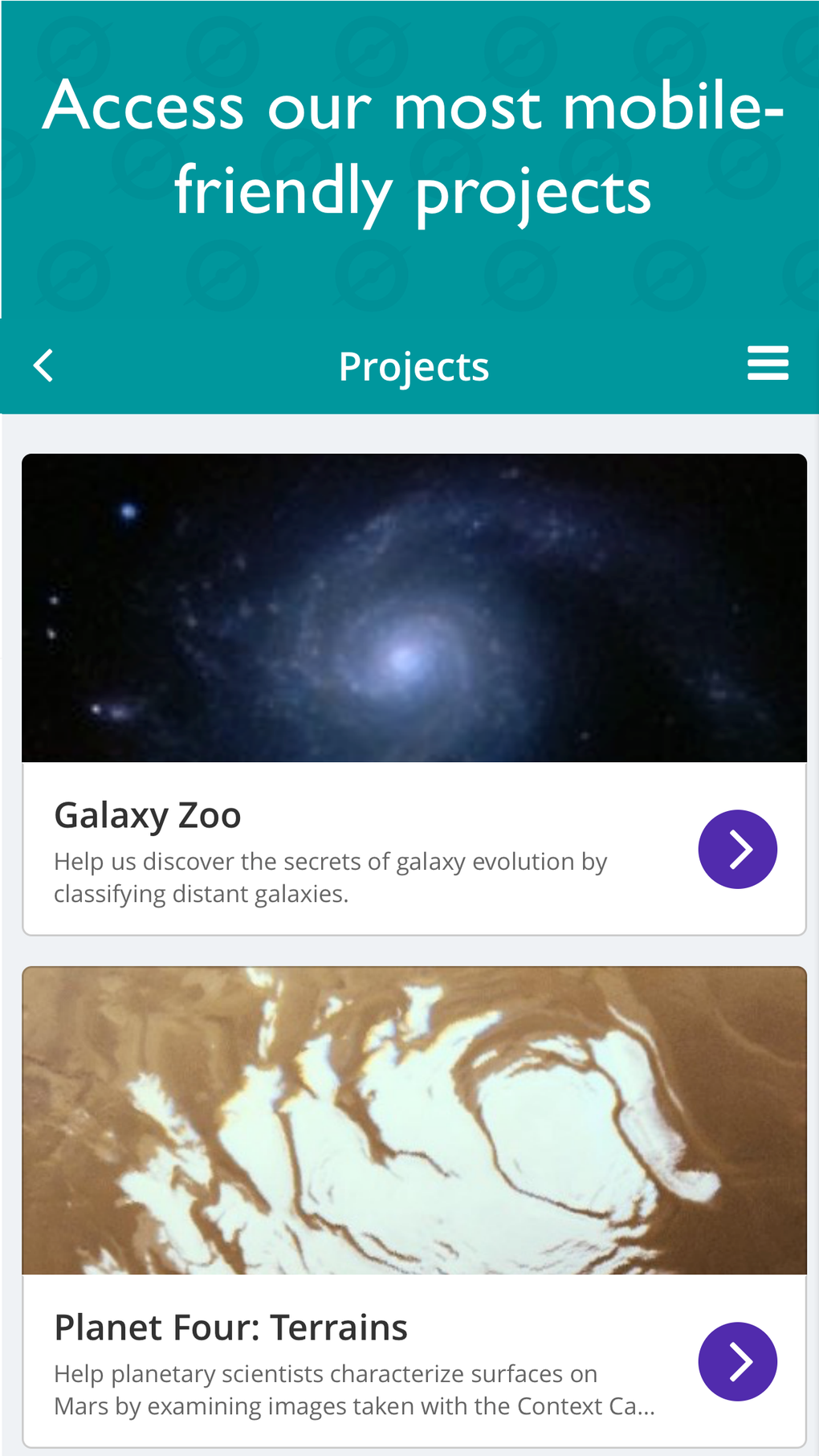
Task: Tap the galaxy image thumbnail
Action: tap(414, 606)
